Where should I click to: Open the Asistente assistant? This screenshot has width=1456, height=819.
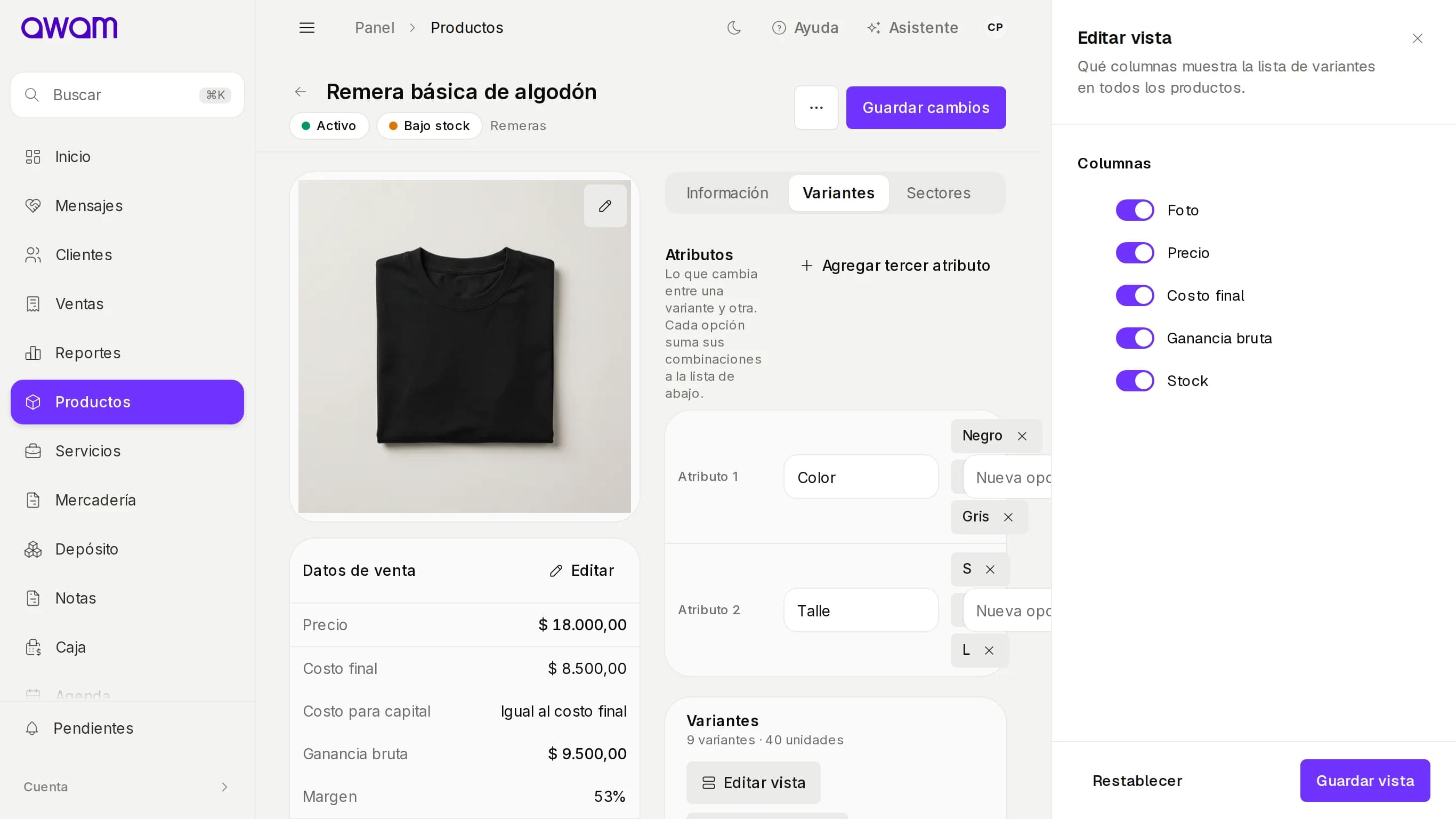point(913,28)
